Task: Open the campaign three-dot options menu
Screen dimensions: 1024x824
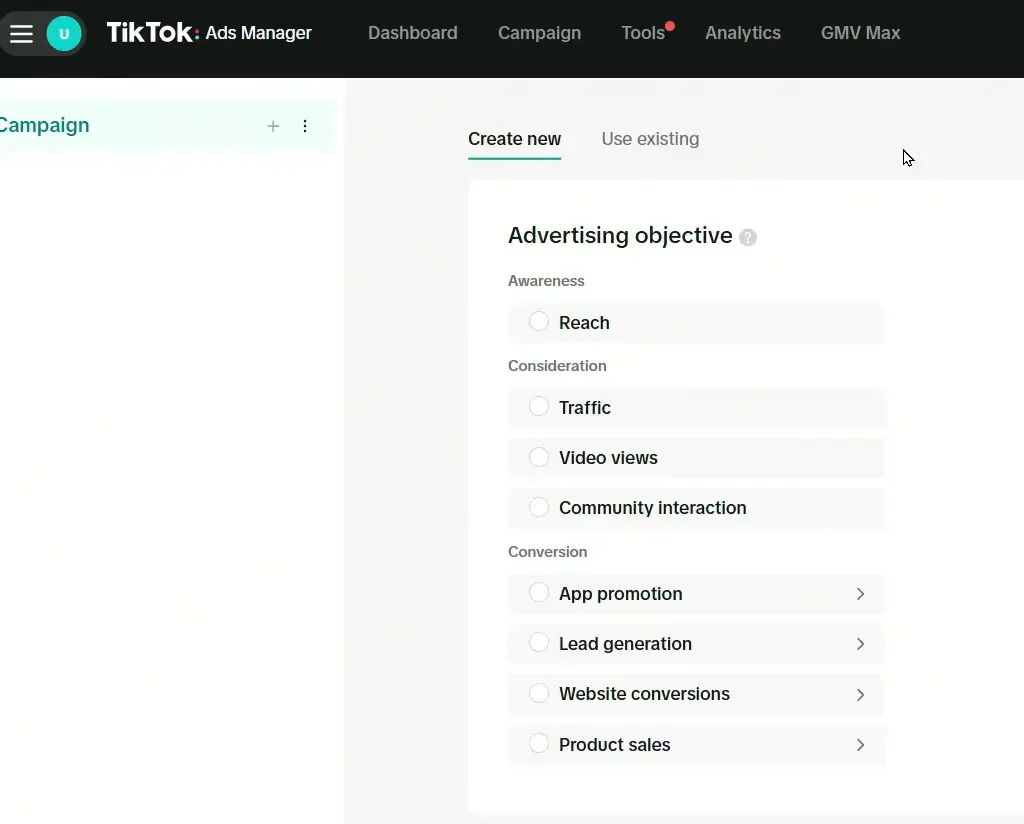Action: point(305,126)
